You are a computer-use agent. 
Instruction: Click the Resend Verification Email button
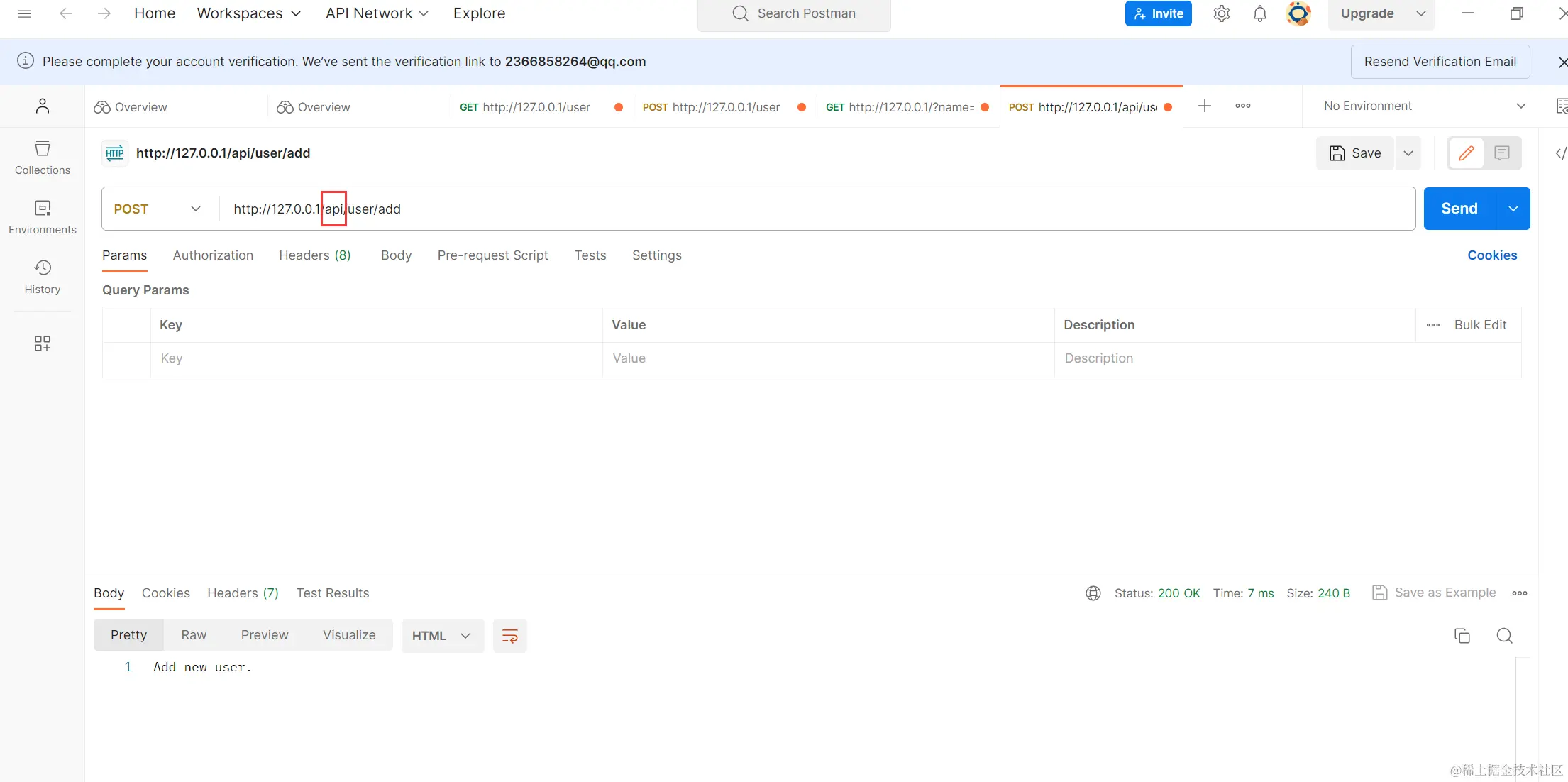(1440, 62)
